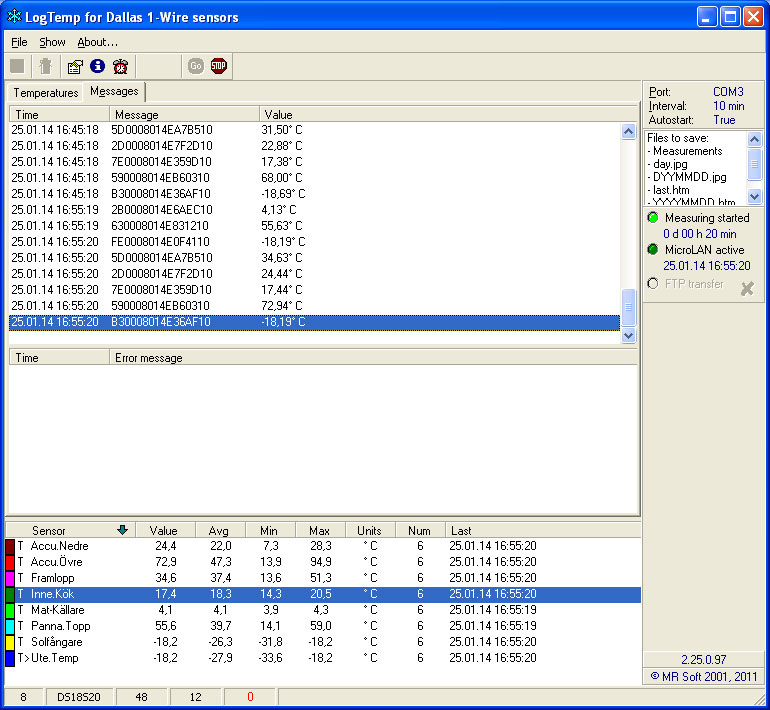Click the green Measuring started indicator
The height and width of the screenshot is (710, 770).
(653, 218)
